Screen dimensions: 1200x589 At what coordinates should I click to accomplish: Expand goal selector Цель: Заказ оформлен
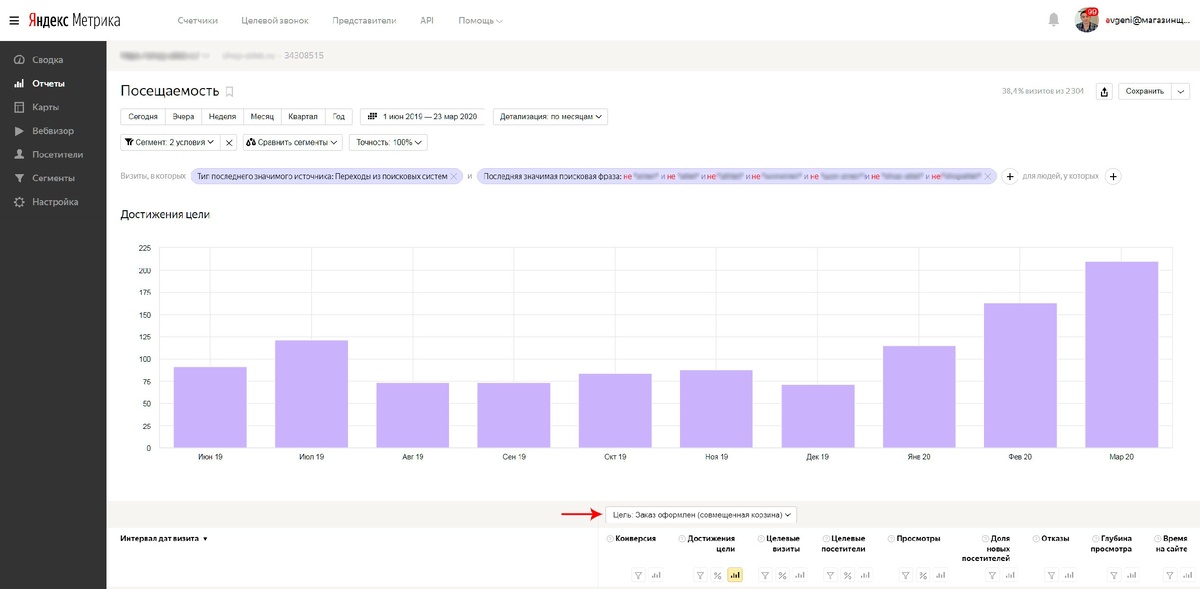pos(701,514)
